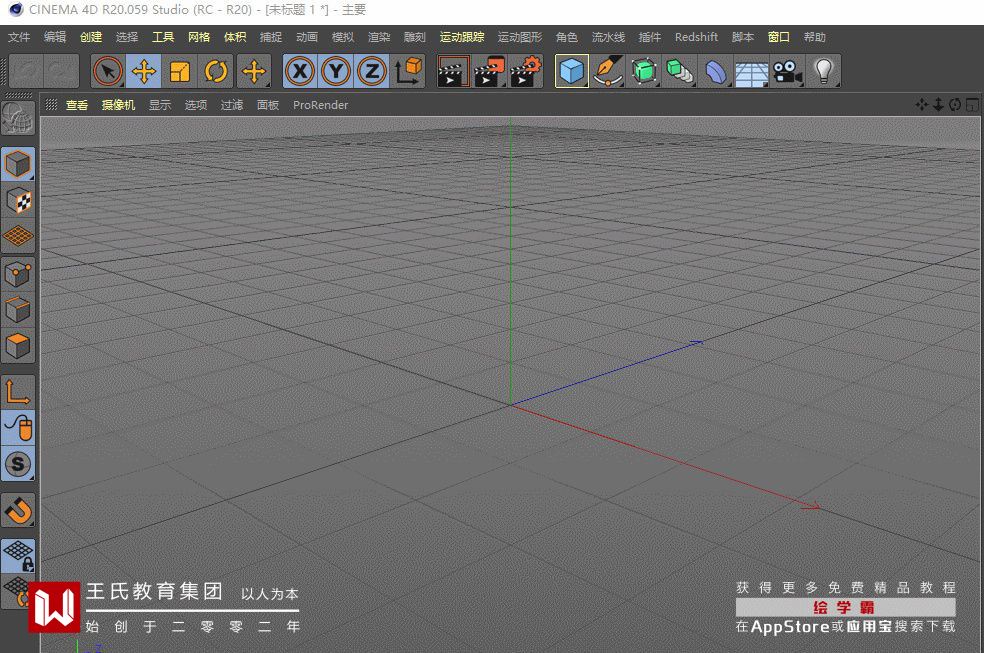Toggle Locked Workplane grid icon
The image size is (984, 653).
[18, 556]
